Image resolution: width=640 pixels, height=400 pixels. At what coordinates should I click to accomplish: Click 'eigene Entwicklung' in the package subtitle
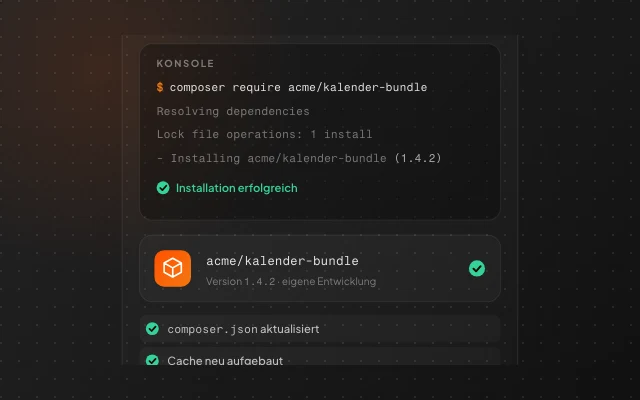tap(329, 282)
